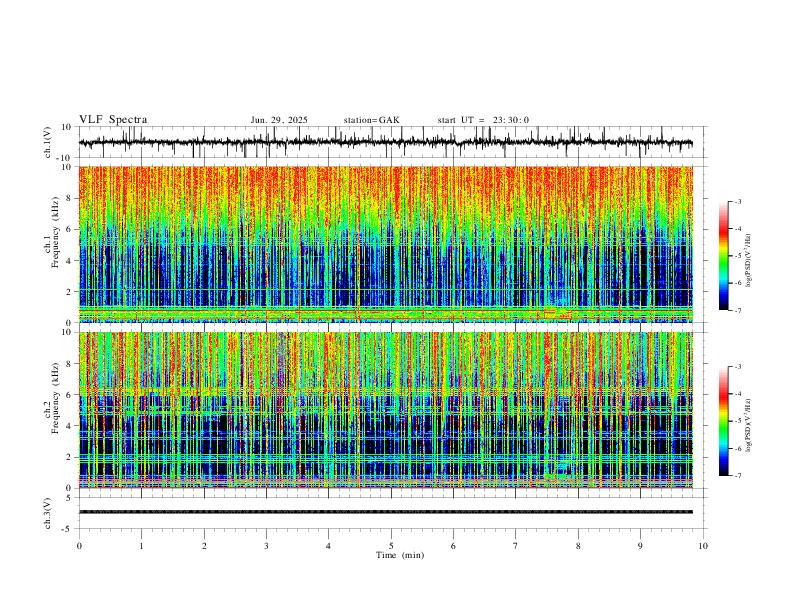Click the time axis tick label '0'
This screenshot has height=612, width=792.
[79, 546]
